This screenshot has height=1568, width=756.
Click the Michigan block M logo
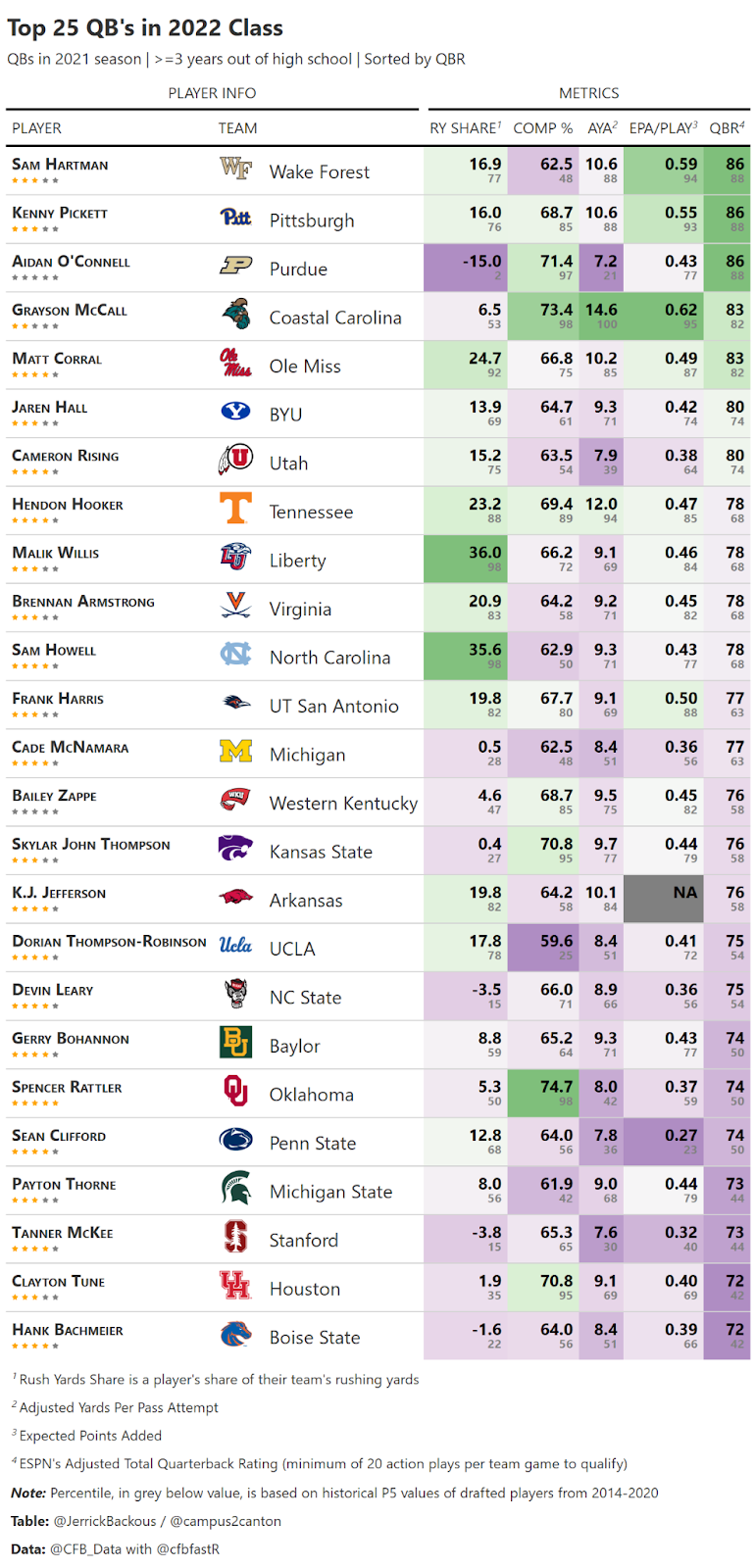click(x=235, y=753)
